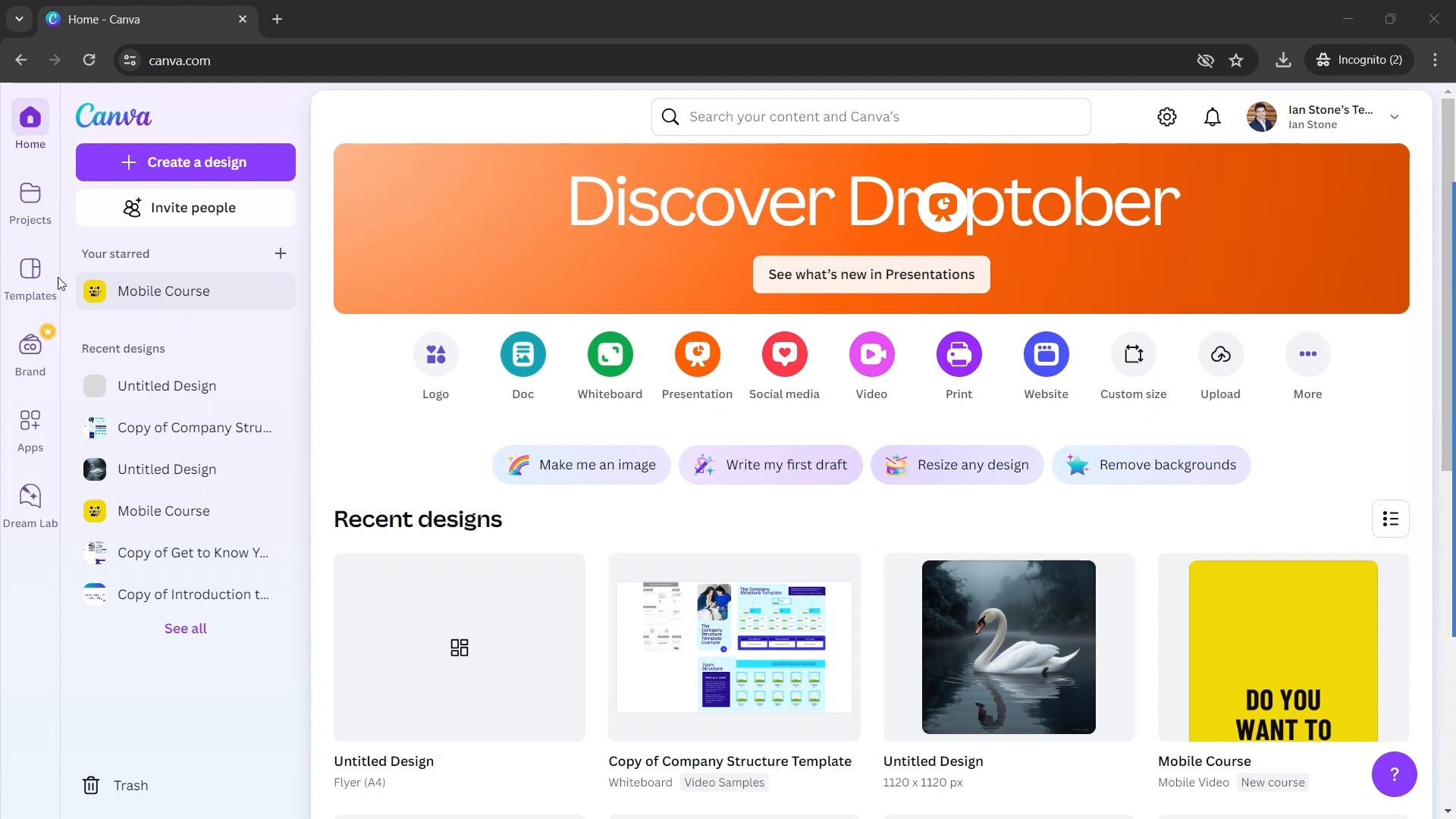Click the list view toggle for recent designs
Viewport: 1456px width, 819px height.
(x=1389, y=518)
